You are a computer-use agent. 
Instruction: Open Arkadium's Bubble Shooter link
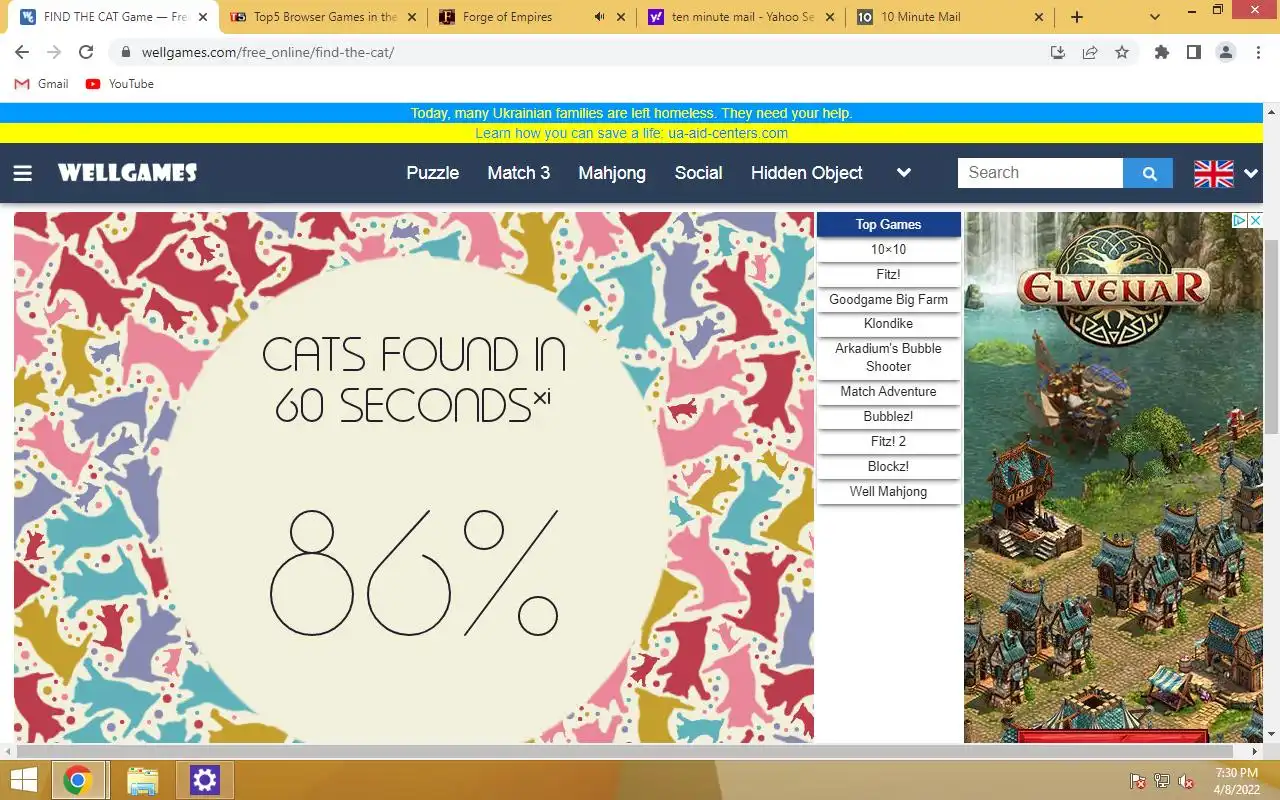pyautogui.click(x=888, y=357)
